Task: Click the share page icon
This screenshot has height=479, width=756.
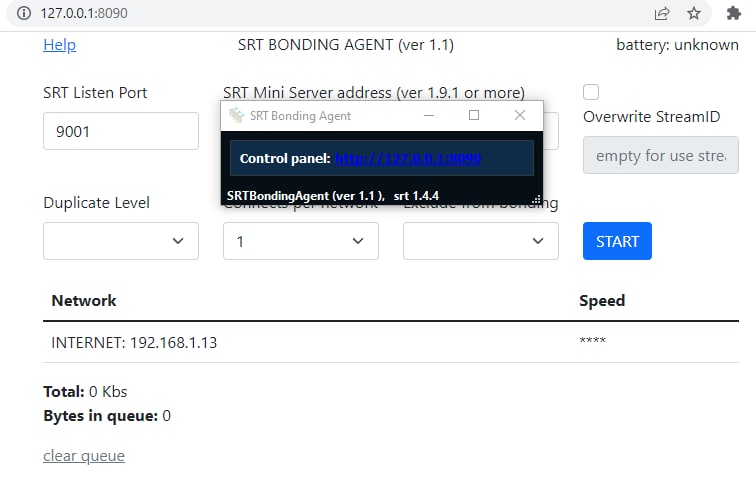Action: (x=662, y=14)
